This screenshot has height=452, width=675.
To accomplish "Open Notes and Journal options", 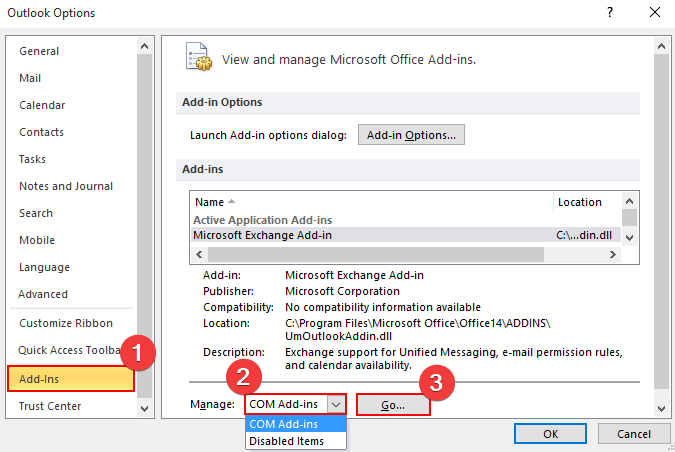I will pyautogui.click(x=66, y=186).
